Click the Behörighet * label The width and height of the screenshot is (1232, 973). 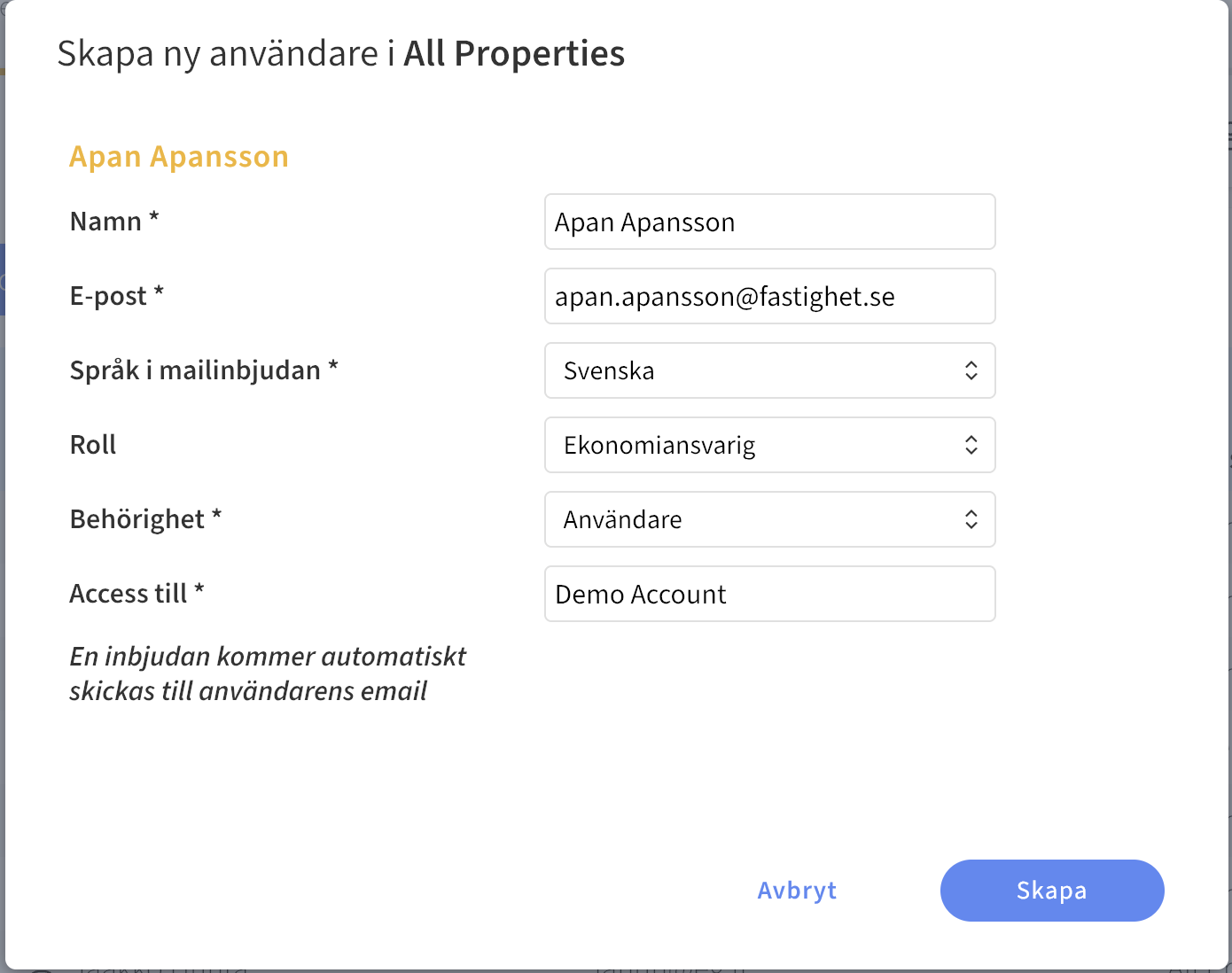pyautogui.click(x=145, y=518)
